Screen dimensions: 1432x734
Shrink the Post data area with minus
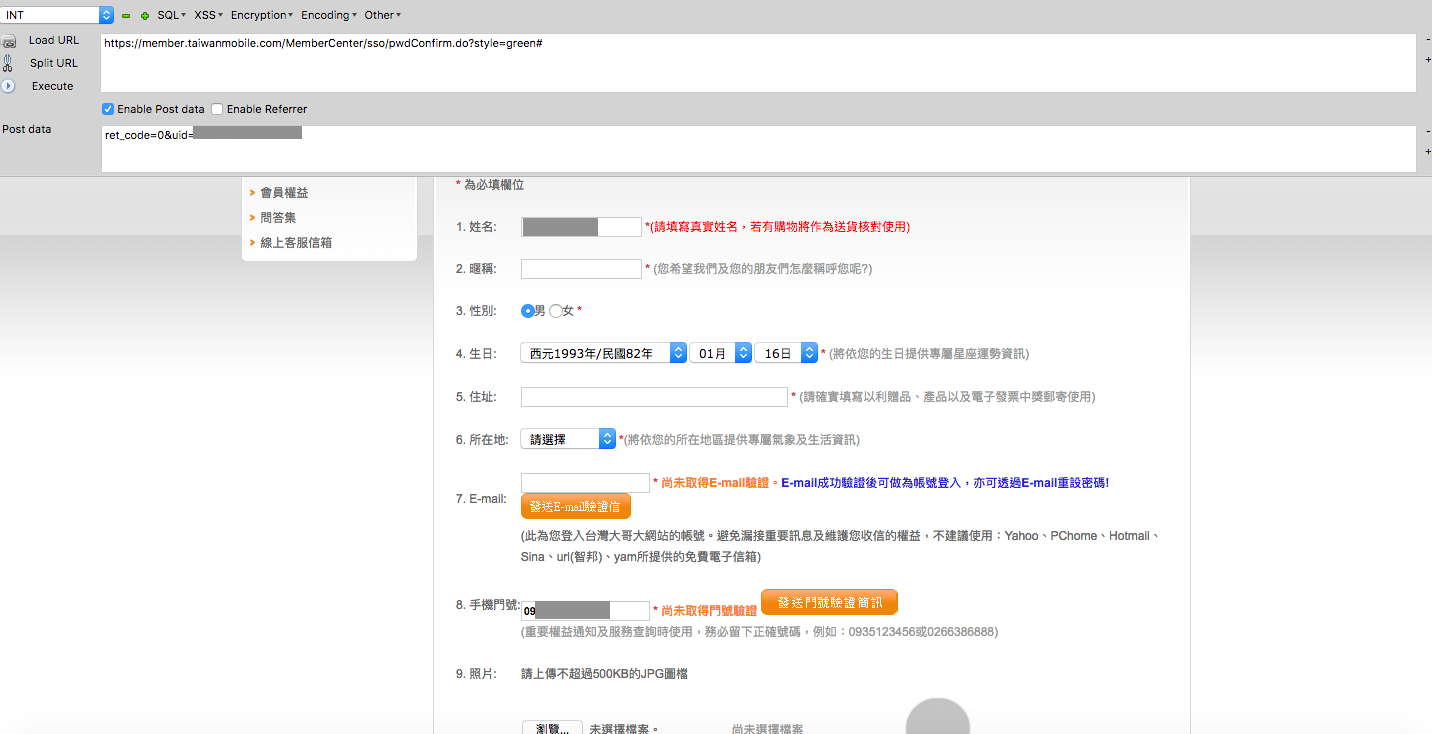pos(1427,130)
